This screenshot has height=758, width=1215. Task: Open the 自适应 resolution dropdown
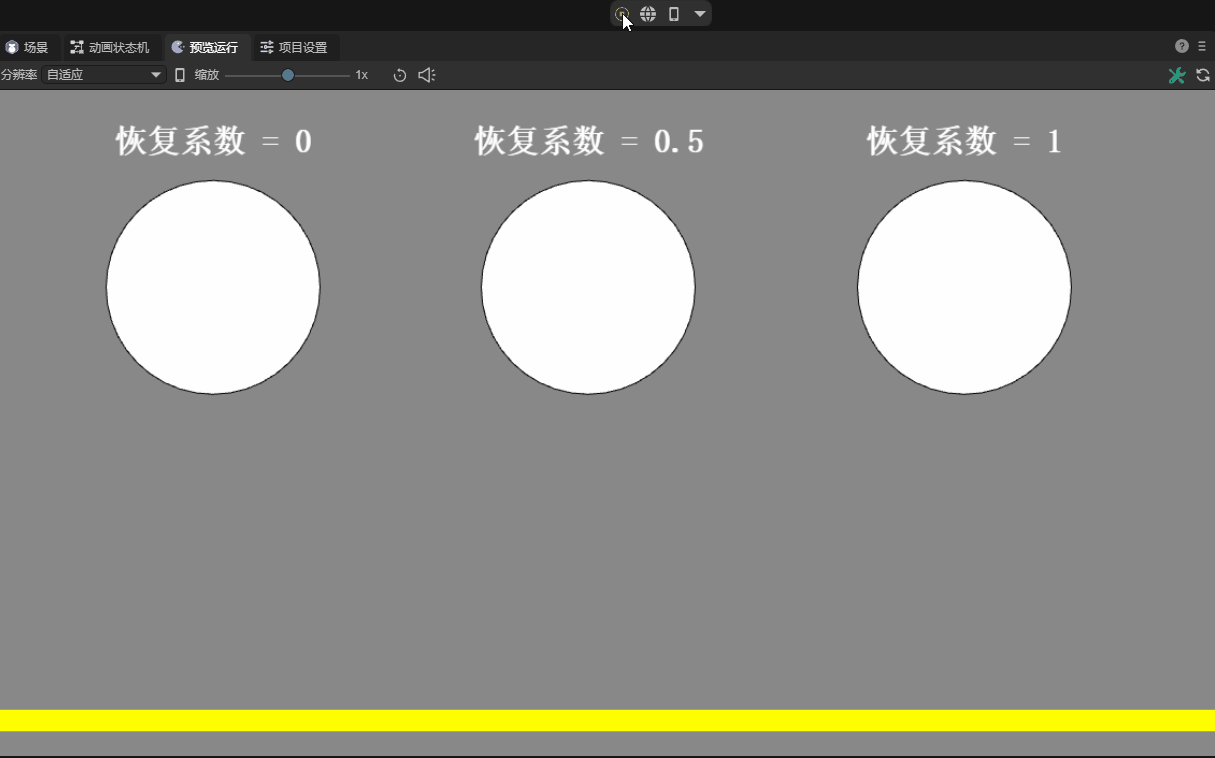pos(105,74)
